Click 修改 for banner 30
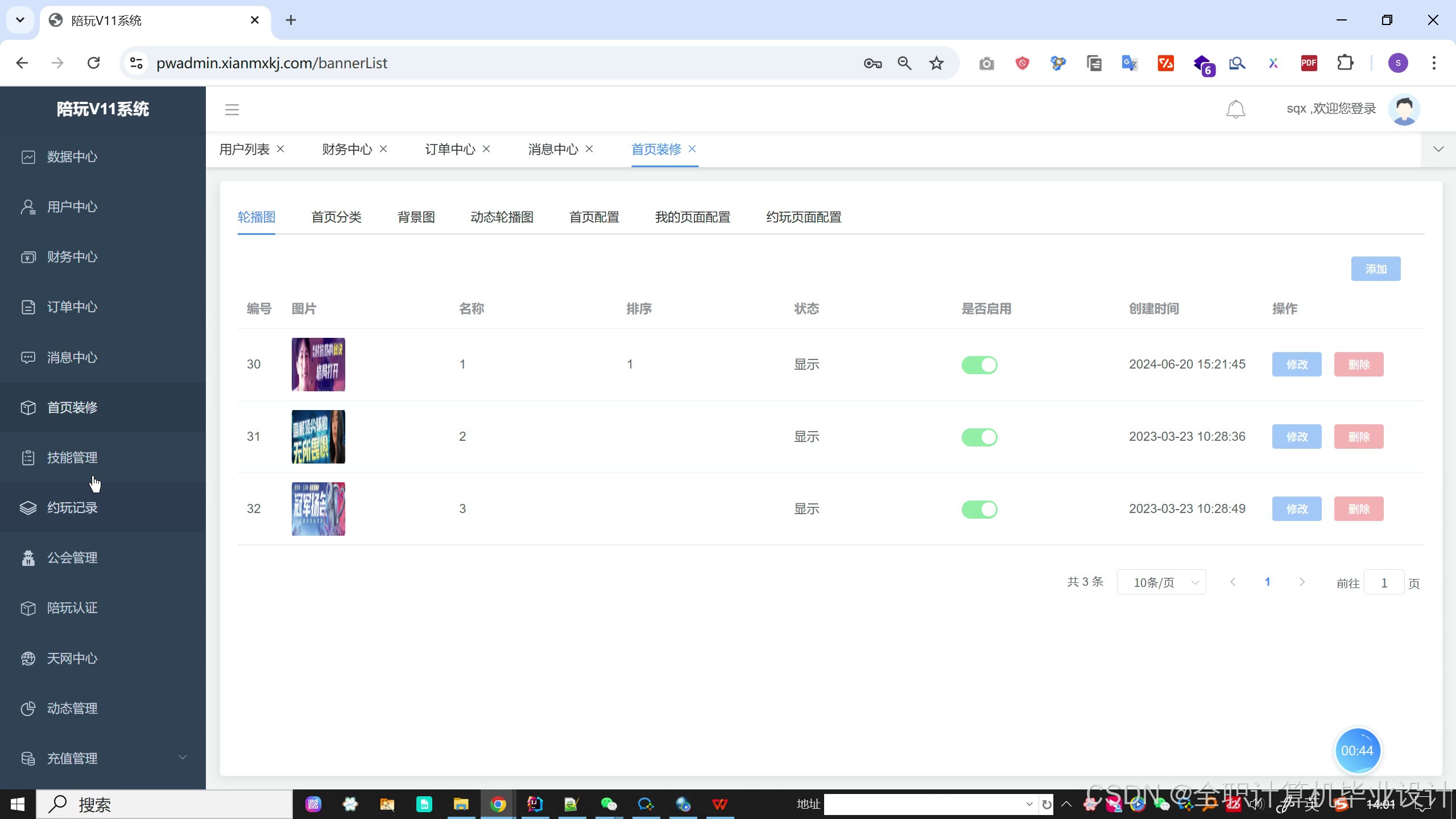 [1297, 365]
